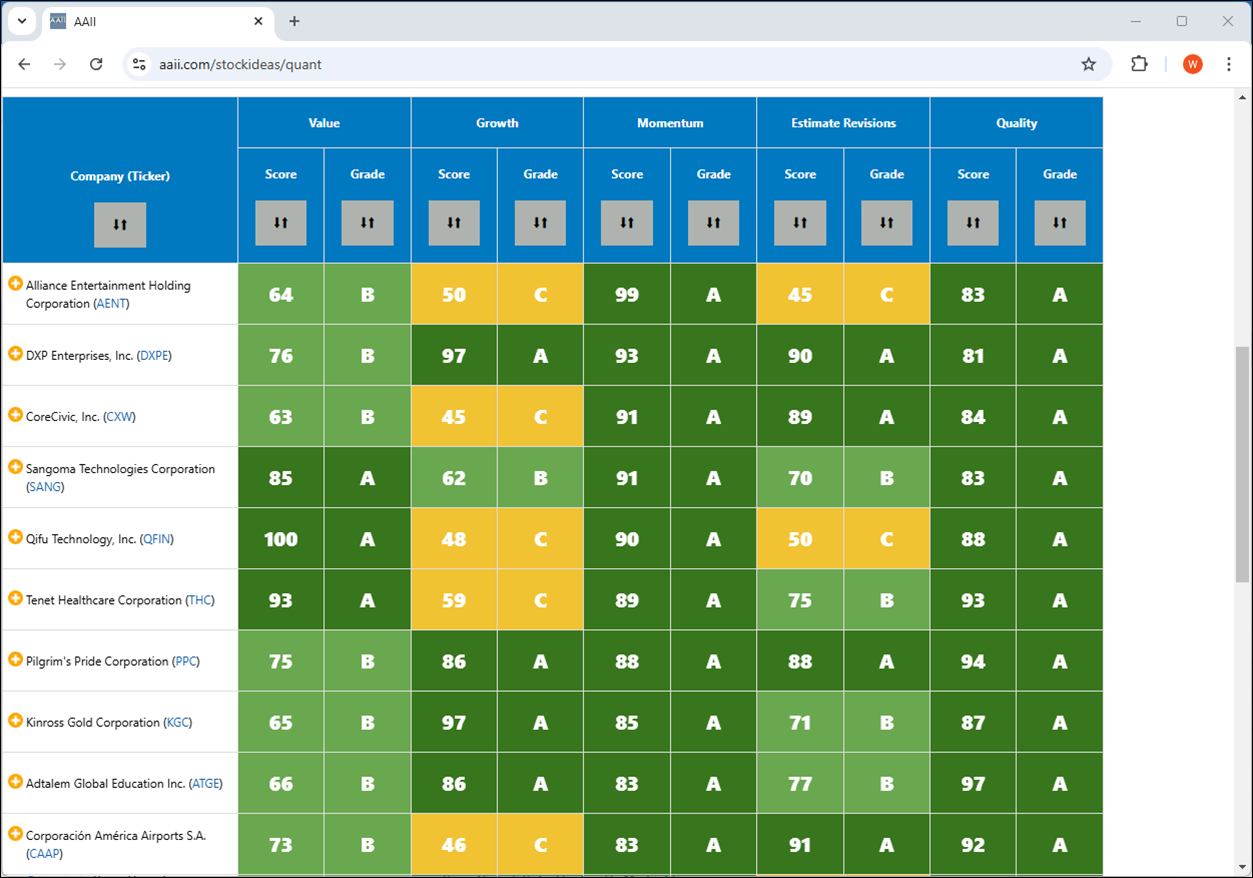Viewport: 1253px width, 878px height.
Task: Bookmark this page with star icon
Action: pos(1089,64)
